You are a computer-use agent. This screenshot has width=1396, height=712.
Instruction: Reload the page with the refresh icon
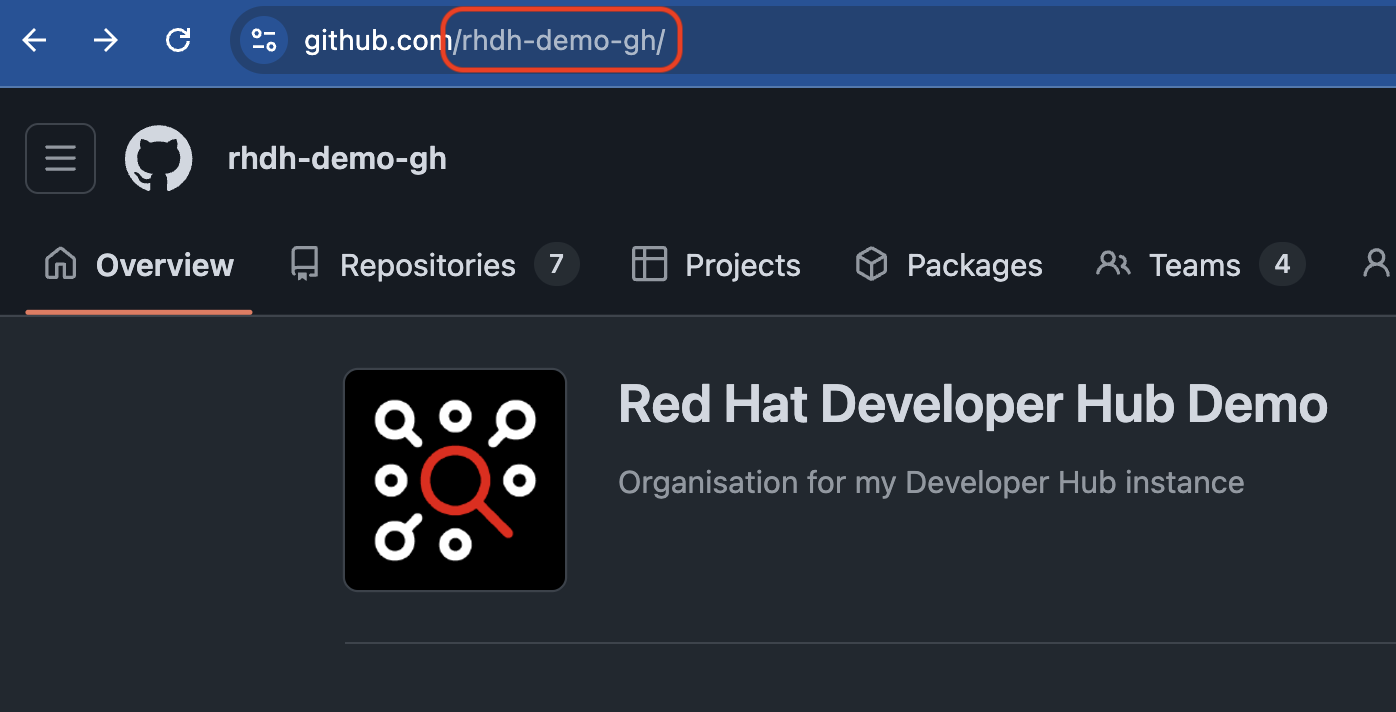(178, 40)
